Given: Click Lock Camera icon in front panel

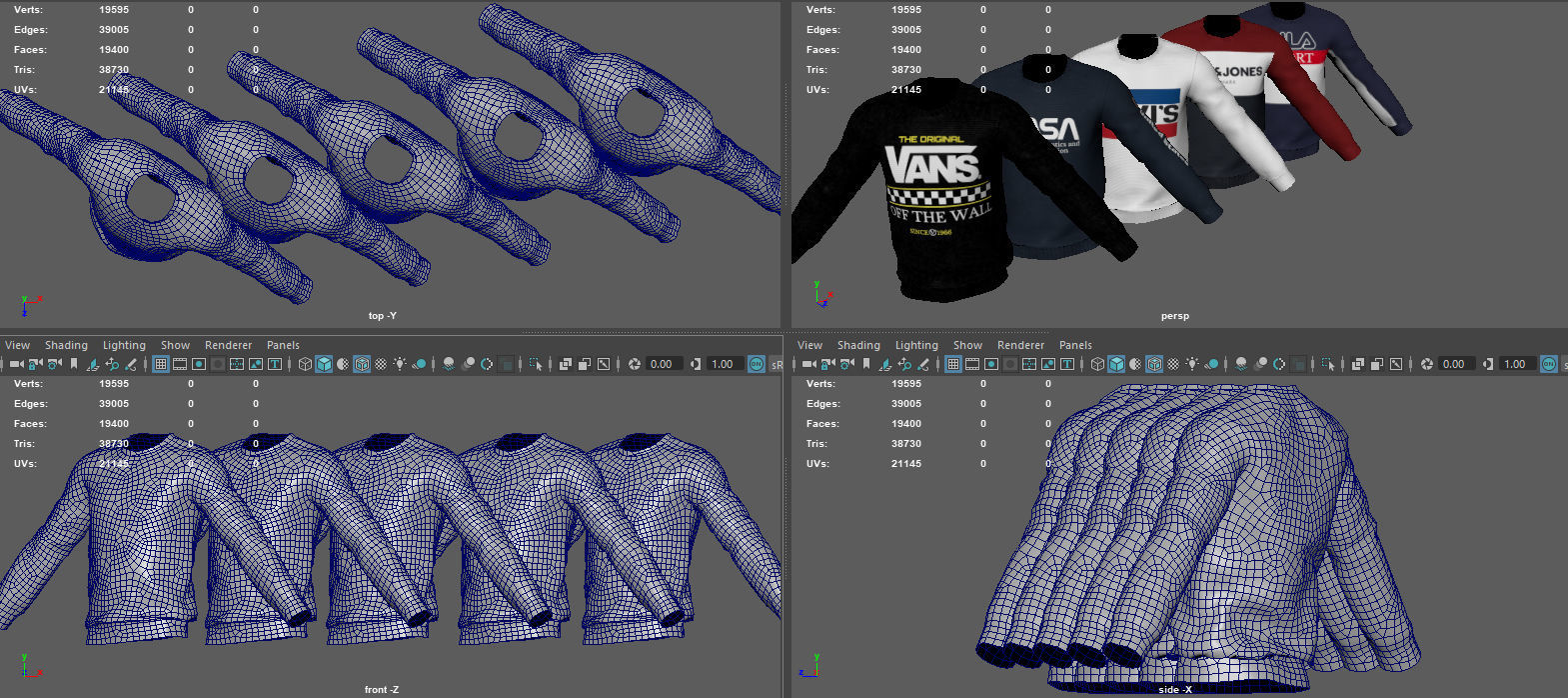Looking at the screenshot, I should tap(35, 364).
